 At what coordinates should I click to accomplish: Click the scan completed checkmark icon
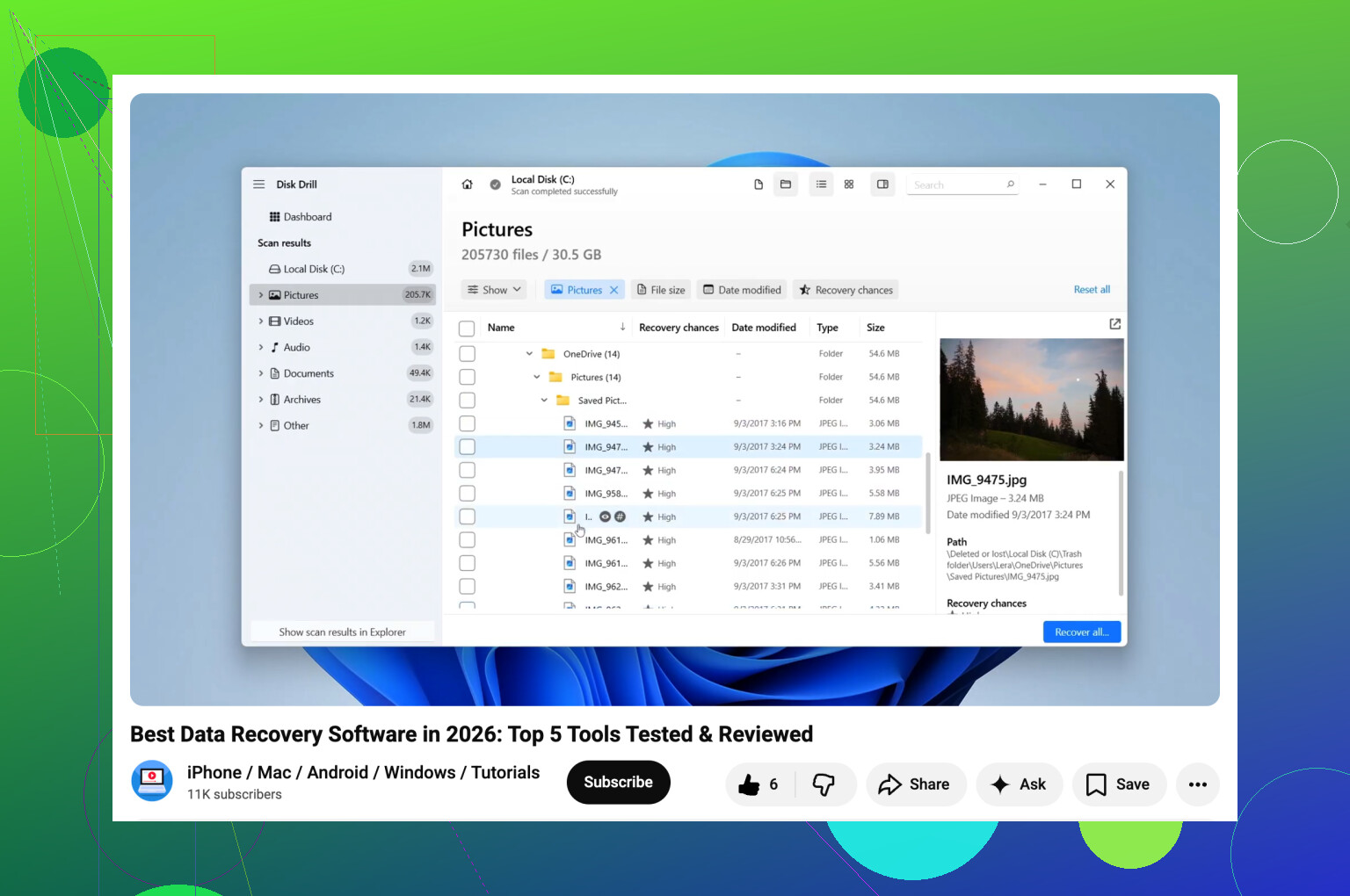pyautogui.click(x=495, y=184)
